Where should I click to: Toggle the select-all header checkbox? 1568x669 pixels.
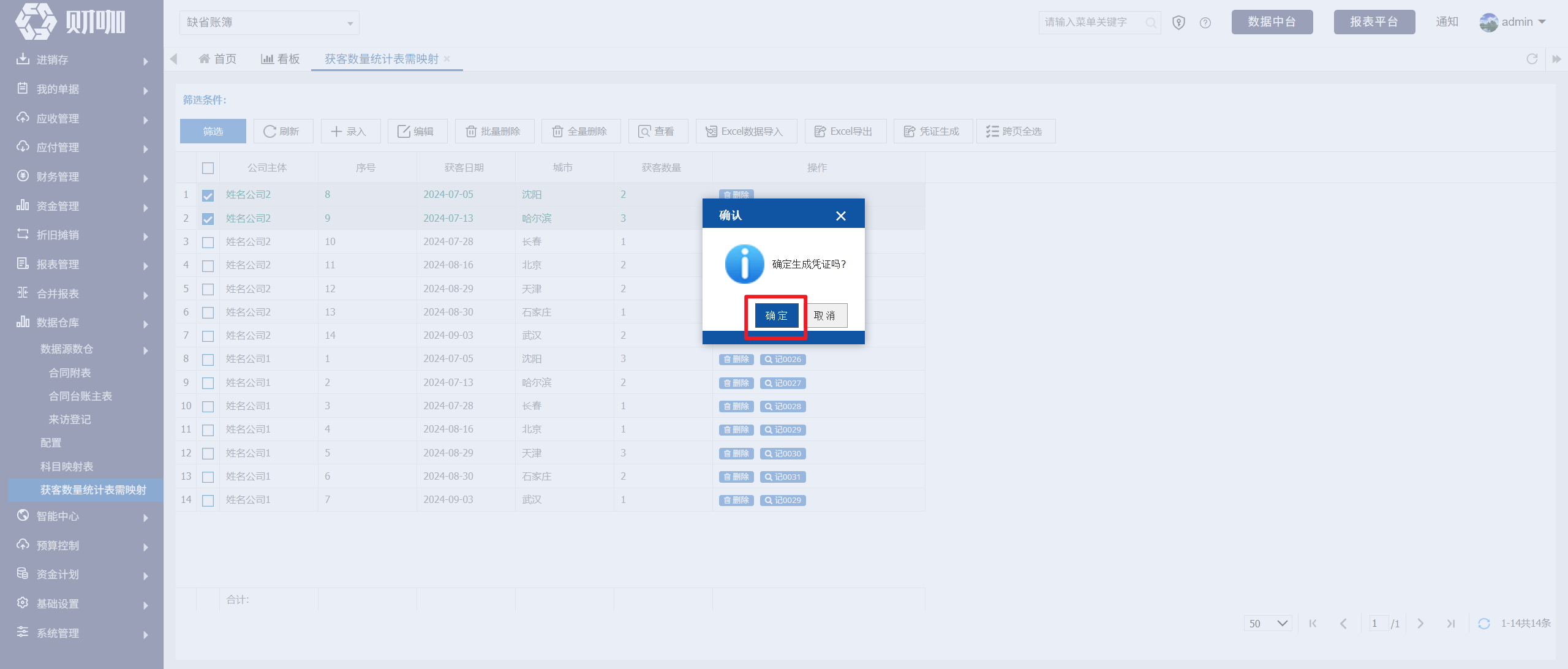[x=208, y=168]
